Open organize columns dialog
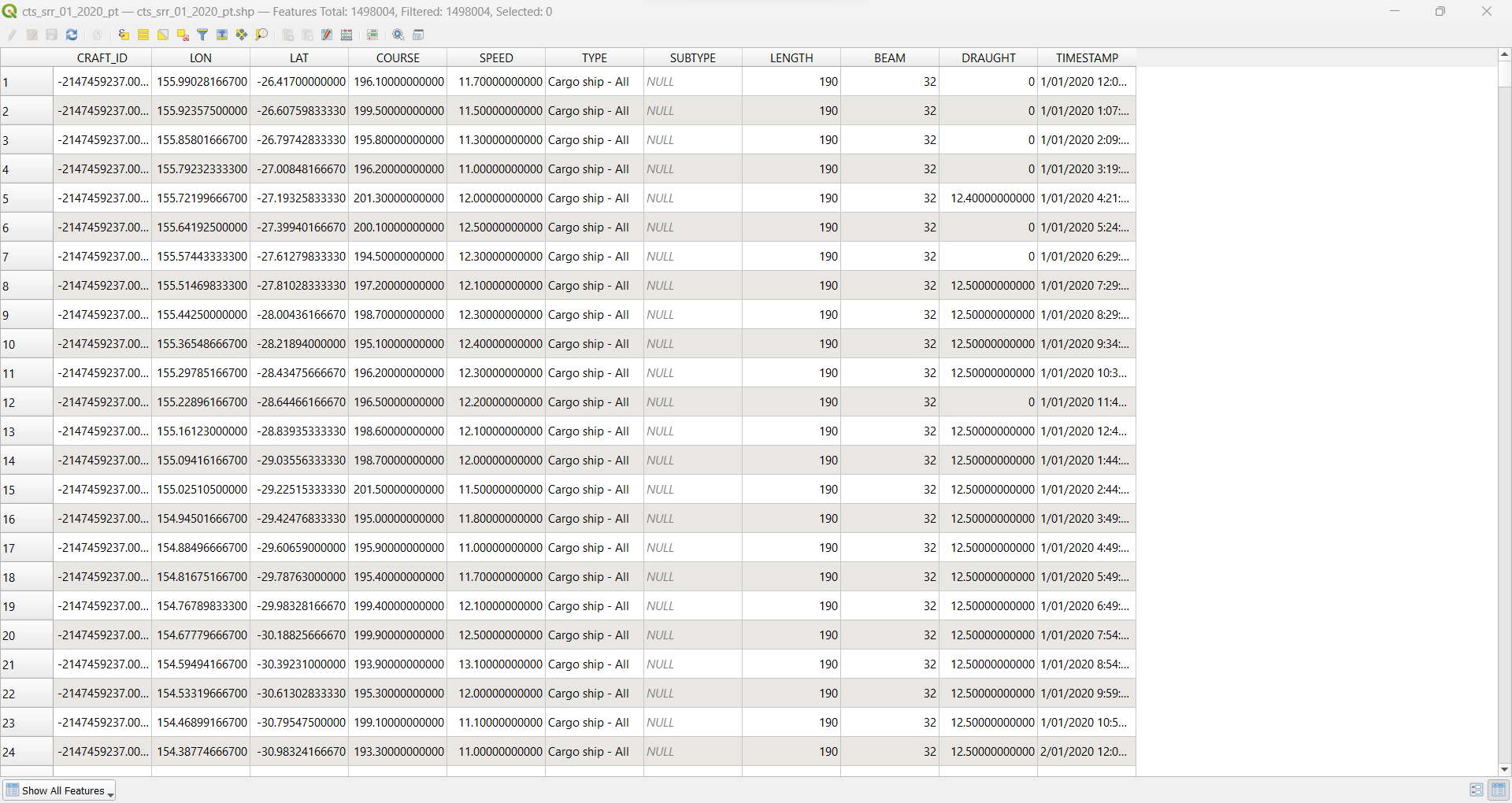The height and width of the screenshot is (803, 1512). (x=327, y=35)
